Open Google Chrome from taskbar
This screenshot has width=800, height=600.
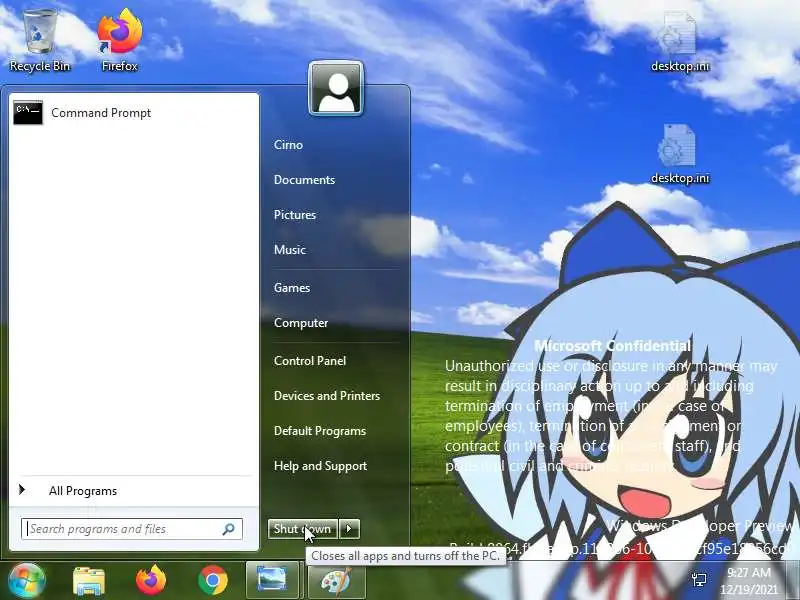[x=213, y=581]
